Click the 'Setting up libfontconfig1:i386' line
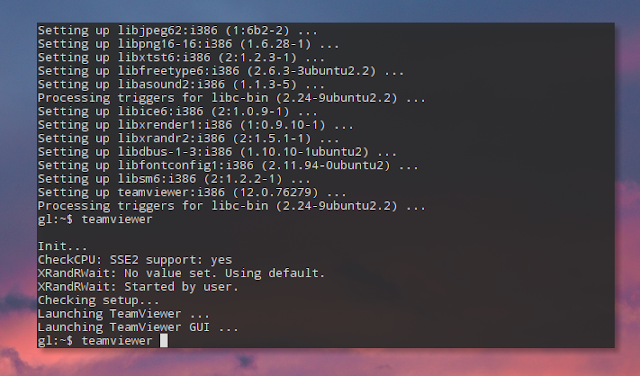This screenshot has width=640, height=376. (x=228, y=165)
